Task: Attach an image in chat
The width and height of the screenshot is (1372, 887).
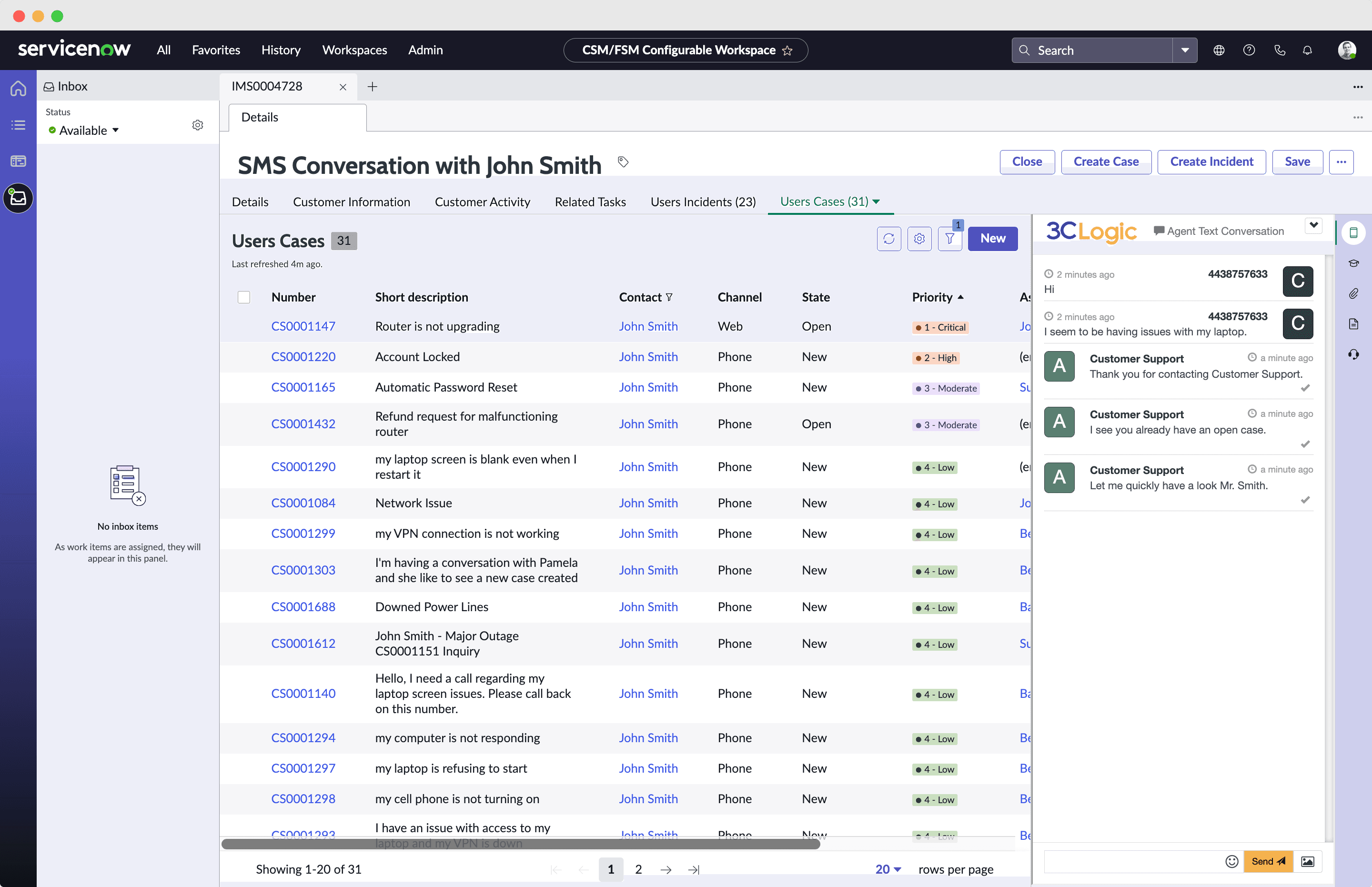Action: [1308, 861]
